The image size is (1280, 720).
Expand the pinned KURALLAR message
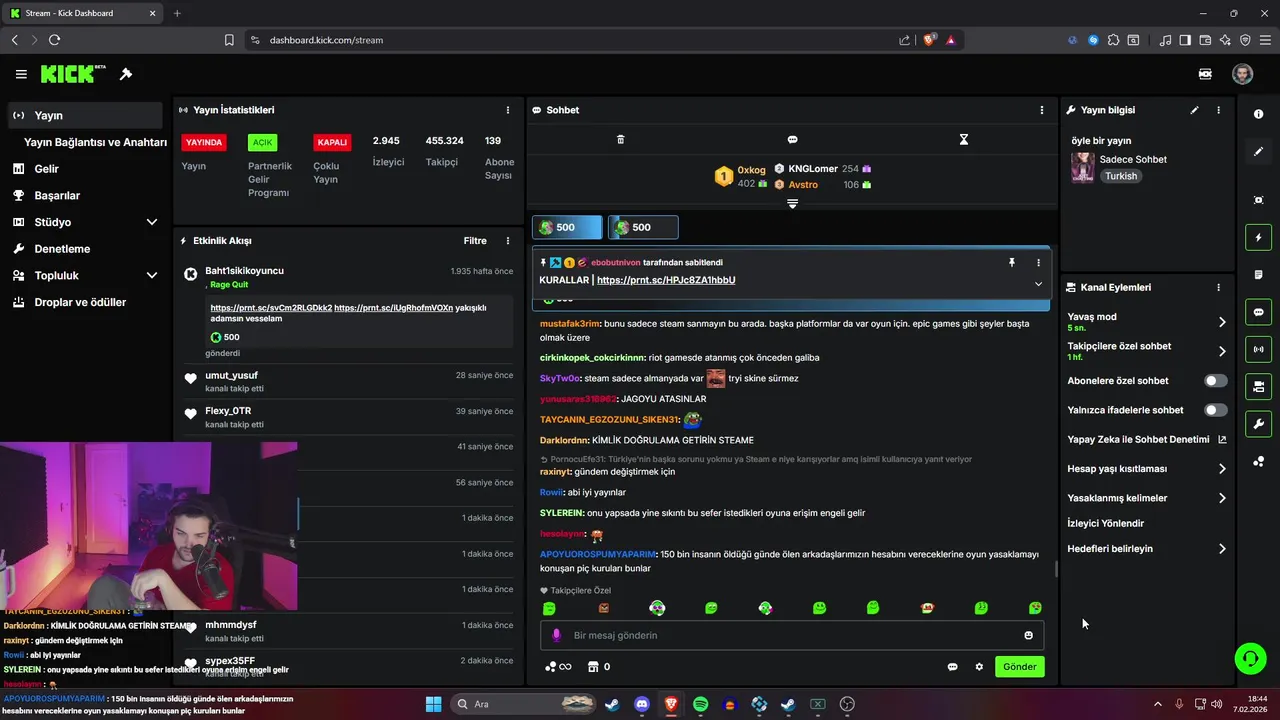1038,284
